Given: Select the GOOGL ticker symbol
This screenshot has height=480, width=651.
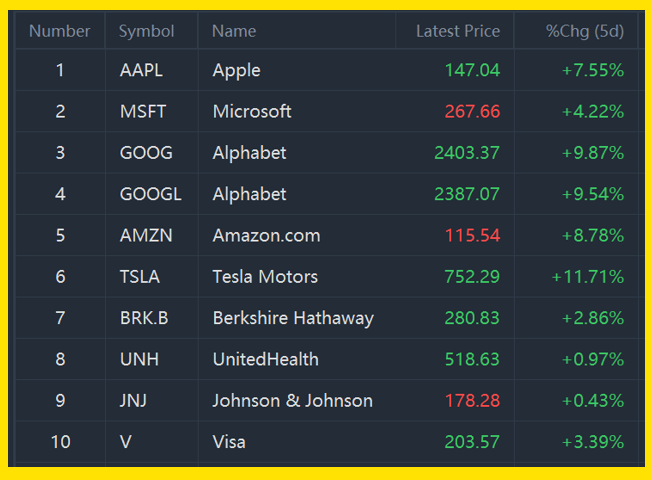Looking at the screenshot, I should click(x=149, y=194).
